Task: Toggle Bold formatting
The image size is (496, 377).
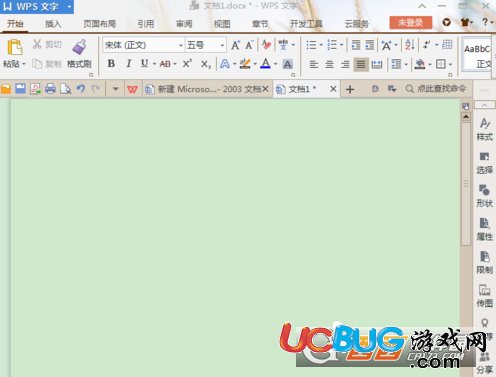Action: click(x=111, y=63)
